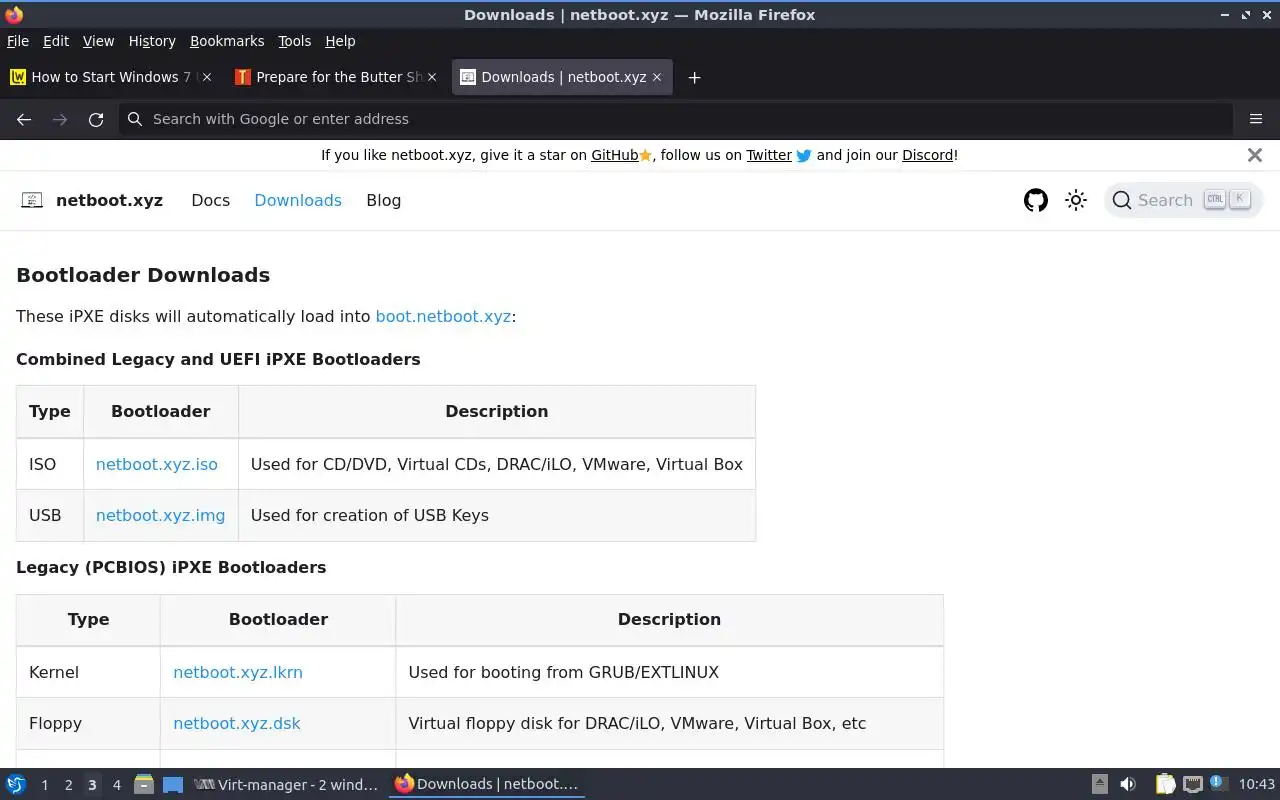Switch to Virt-manager taskbar window
1280x800 pixels.
pyautogui.click(x=287, y=784)
